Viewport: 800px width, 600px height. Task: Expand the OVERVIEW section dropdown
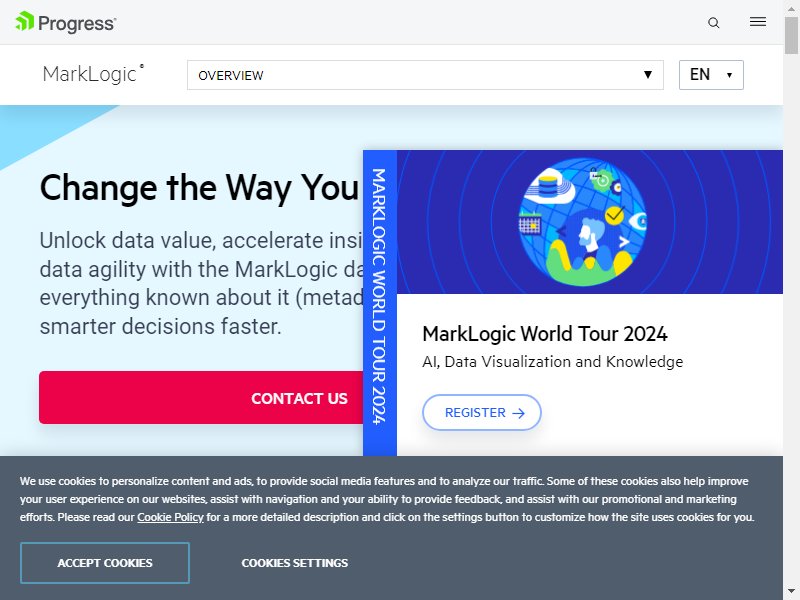(425, 75)
